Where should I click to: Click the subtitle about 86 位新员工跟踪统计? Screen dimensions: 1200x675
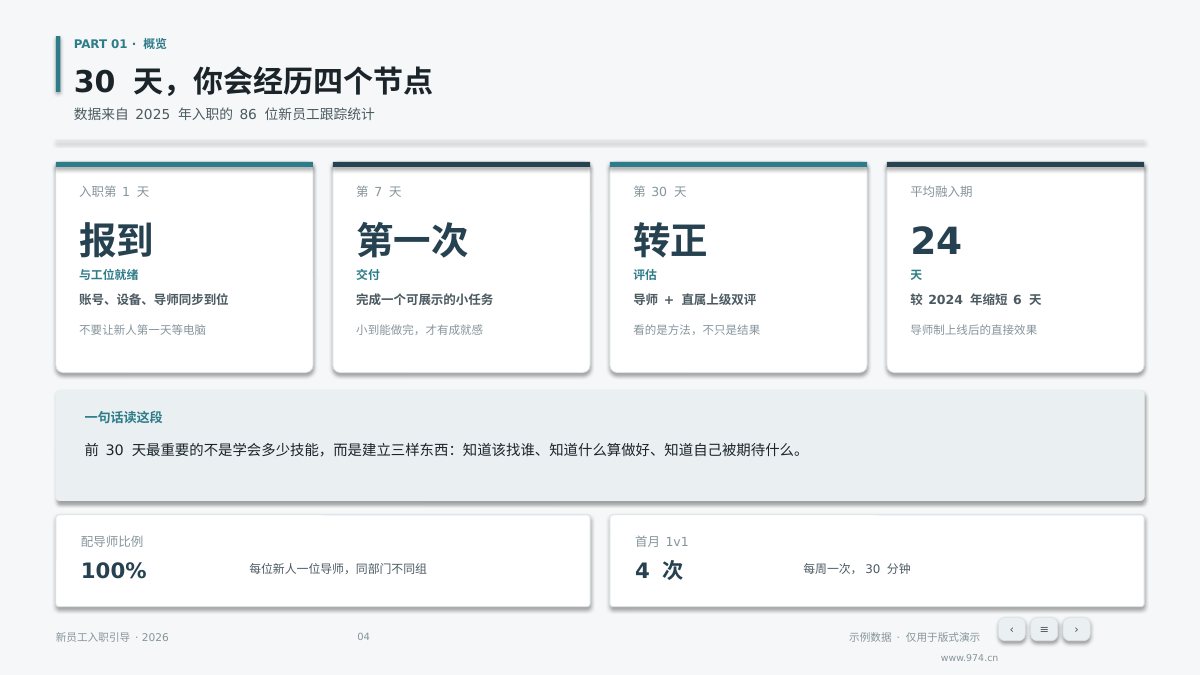pyautogui.click(x=224, y=114)
